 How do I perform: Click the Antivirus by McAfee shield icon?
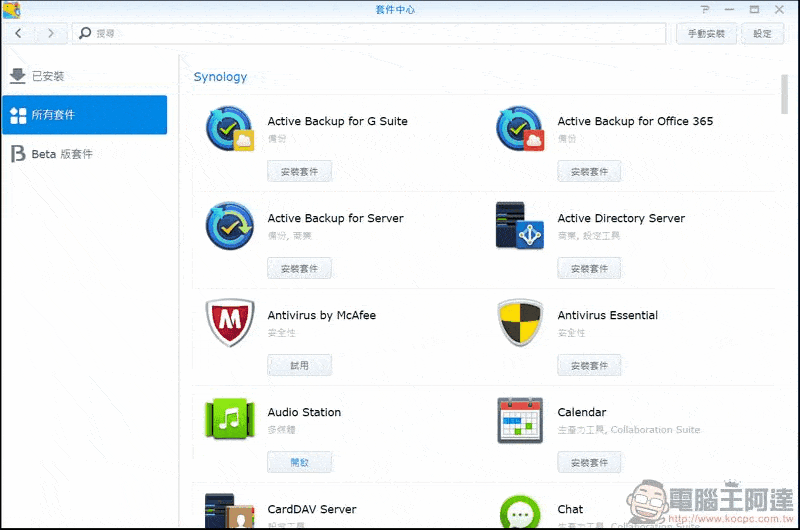(x=229, y=323)
